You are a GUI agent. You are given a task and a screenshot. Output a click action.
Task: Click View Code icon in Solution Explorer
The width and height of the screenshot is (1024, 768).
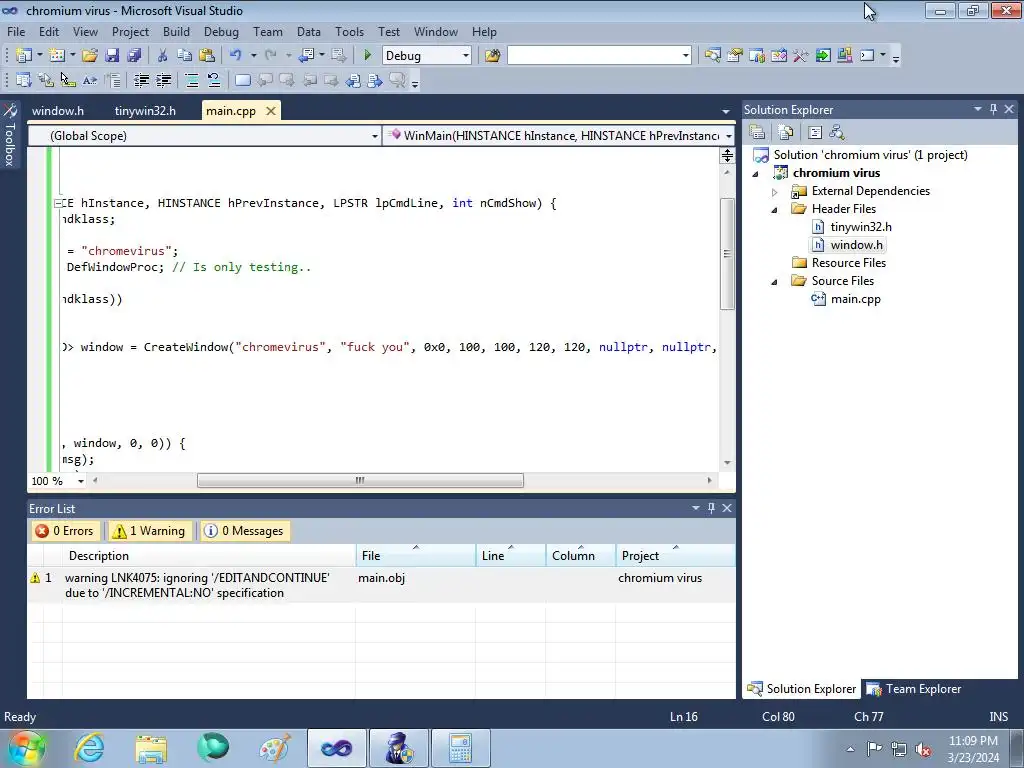click(814, 133)
